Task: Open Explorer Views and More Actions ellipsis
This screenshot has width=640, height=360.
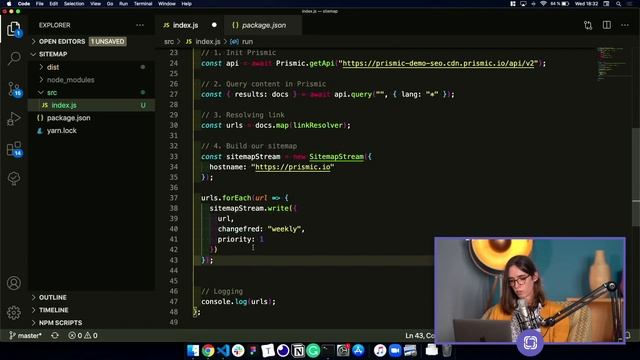Action: tap(140, 25)
